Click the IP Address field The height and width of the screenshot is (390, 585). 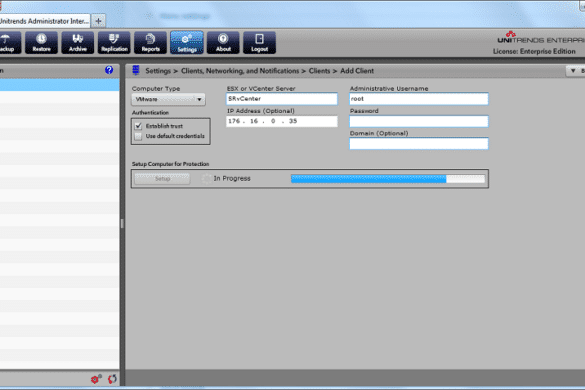(x=282, y=121)
